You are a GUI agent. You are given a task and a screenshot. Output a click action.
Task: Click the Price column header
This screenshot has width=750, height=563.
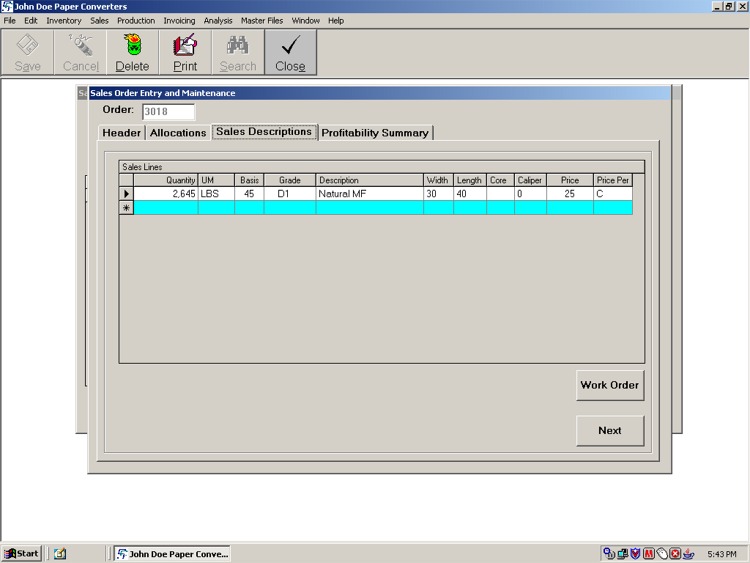point(570,180)
